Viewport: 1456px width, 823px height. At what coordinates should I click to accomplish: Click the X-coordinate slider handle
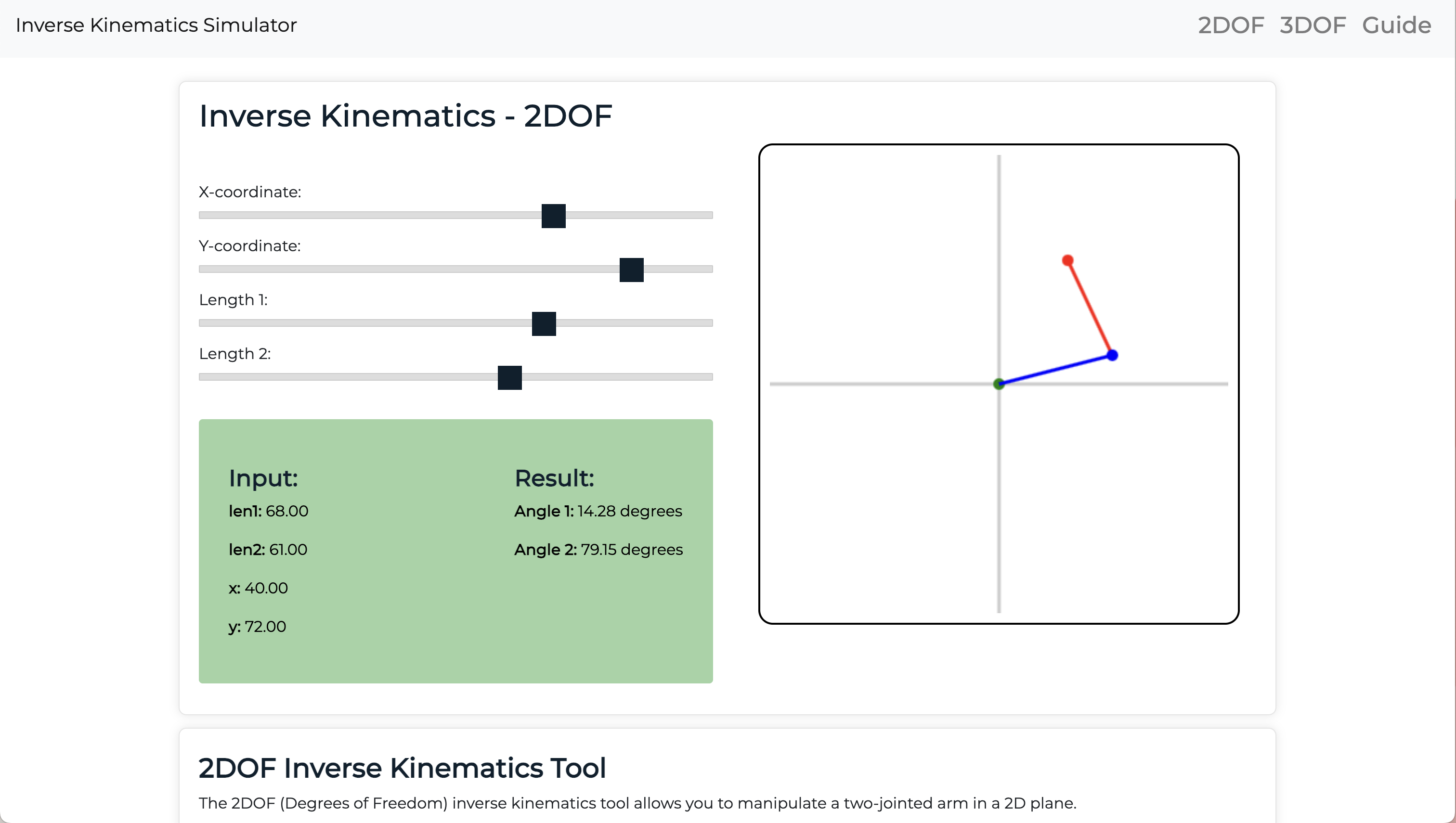pyautogui.click(x=553, y=216)
